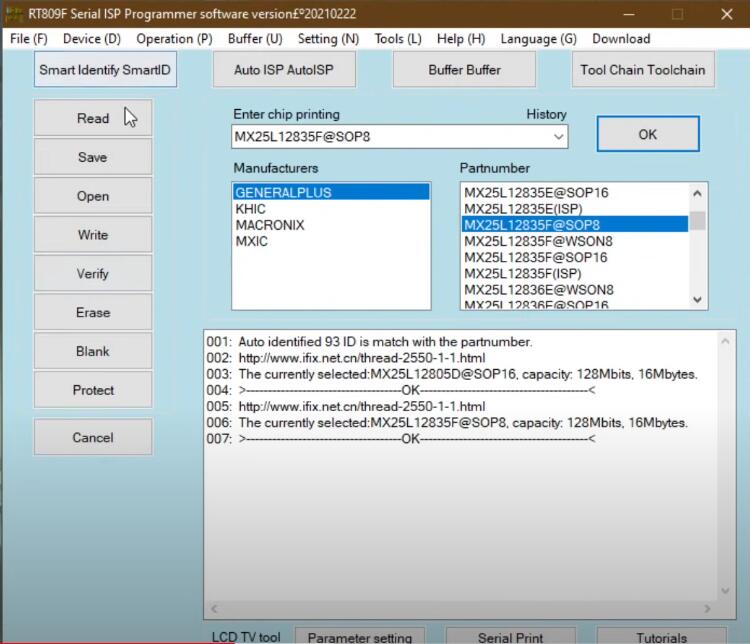The image size is (750, 644).
Task: Click Partnumber list scroll up arrow
Action: (697, 193)
